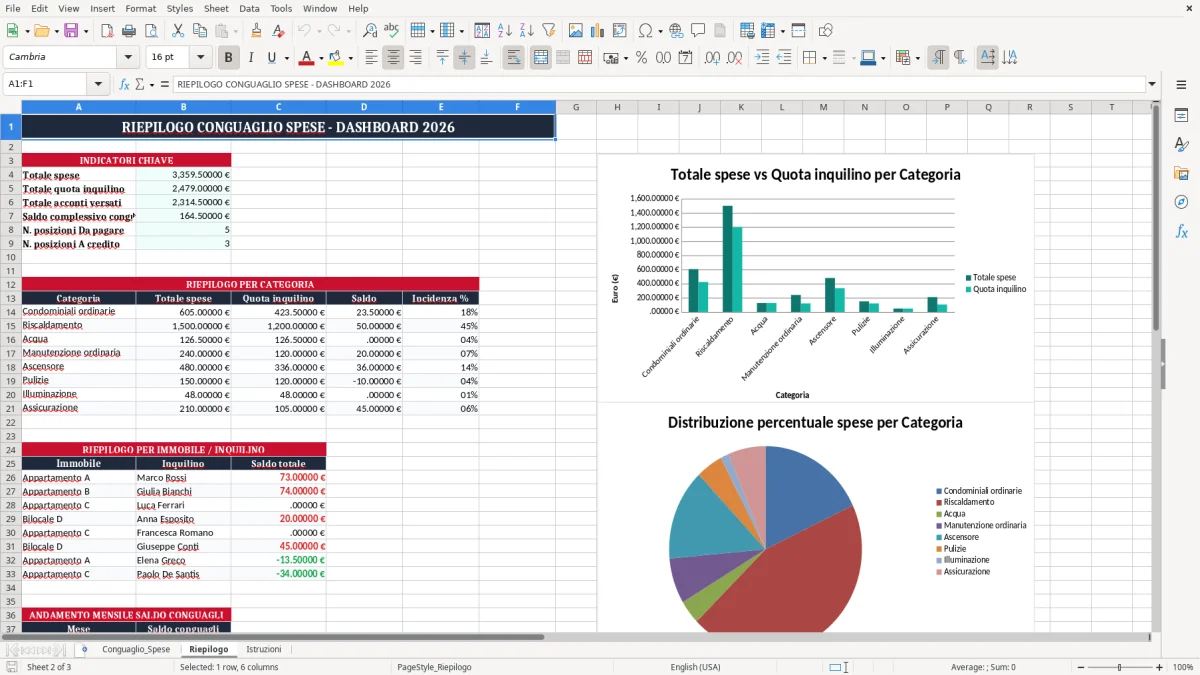Toggle Italic formatting

tap(250, 57)
